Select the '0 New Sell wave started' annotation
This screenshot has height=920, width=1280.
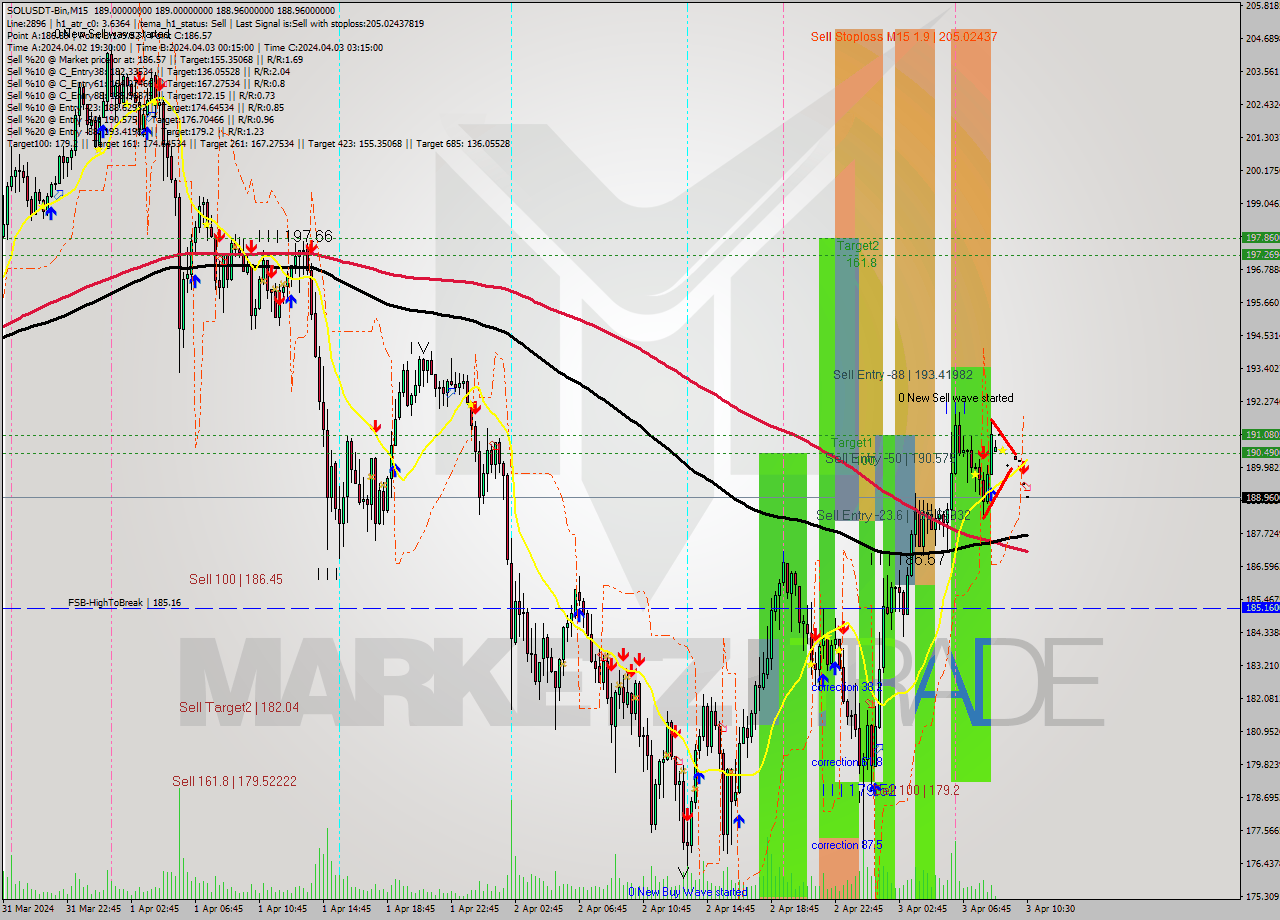pos(955,398)
